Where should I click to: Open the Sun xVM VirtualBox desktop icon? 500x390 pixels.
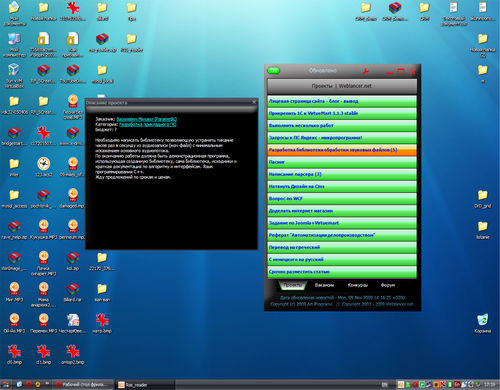click(x=14, y=76)
